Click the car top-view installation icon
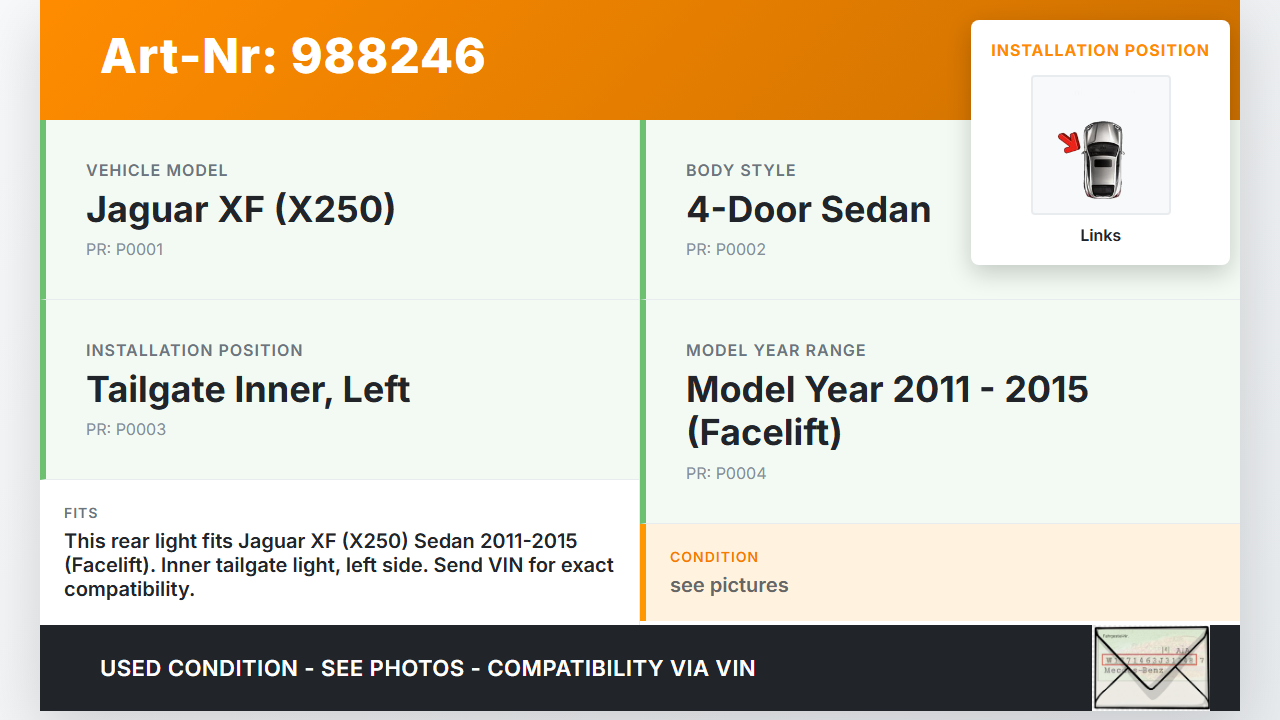This screenshot has width=1280, height=720. pos(1103,159)
